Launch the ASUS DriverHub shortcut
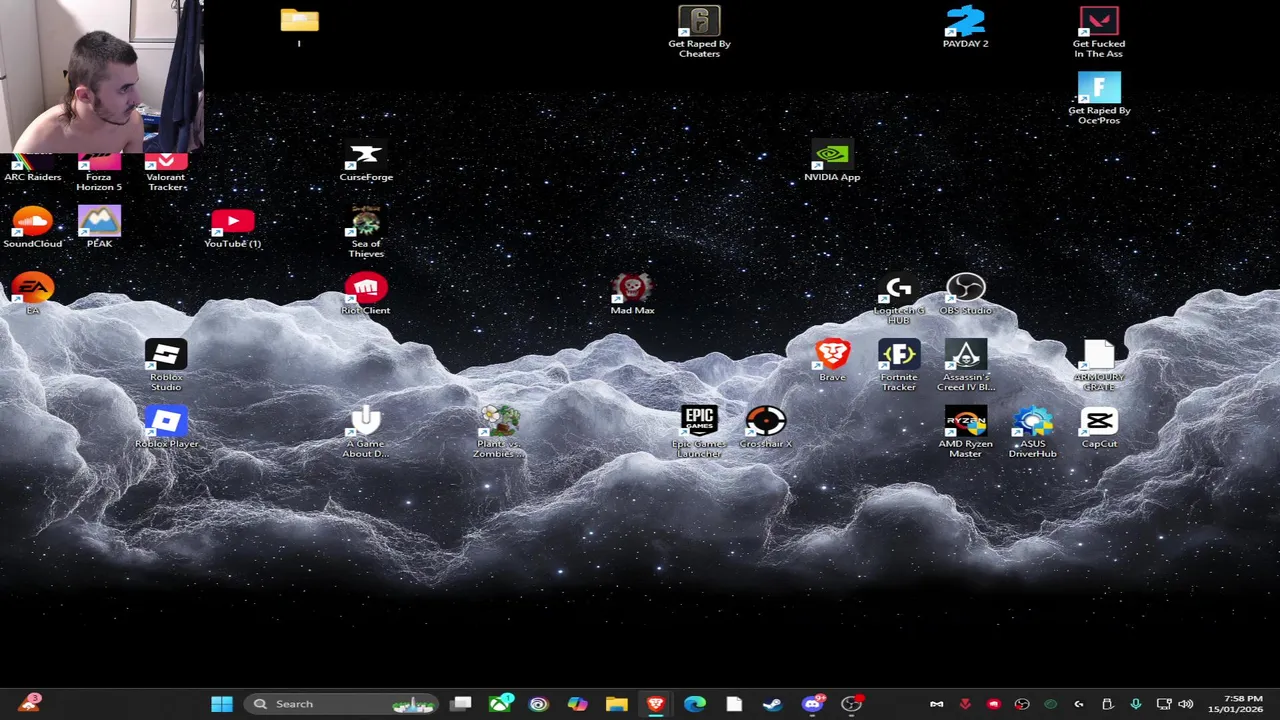Screen dimensions: 1280x720 click(x=1032, y=432)
